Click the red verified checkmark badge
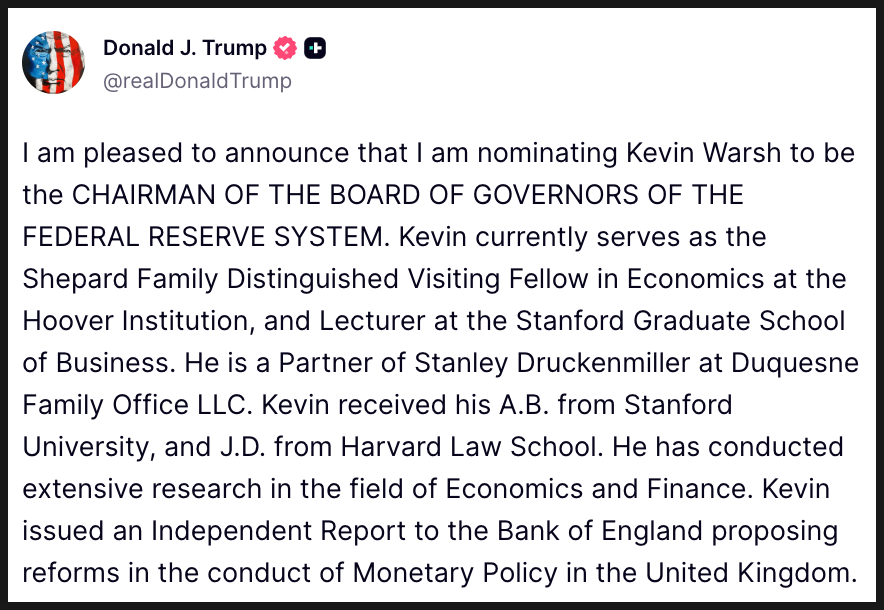Image resolution: width=884 pixels, height=610 pixels. pos(285,48)
